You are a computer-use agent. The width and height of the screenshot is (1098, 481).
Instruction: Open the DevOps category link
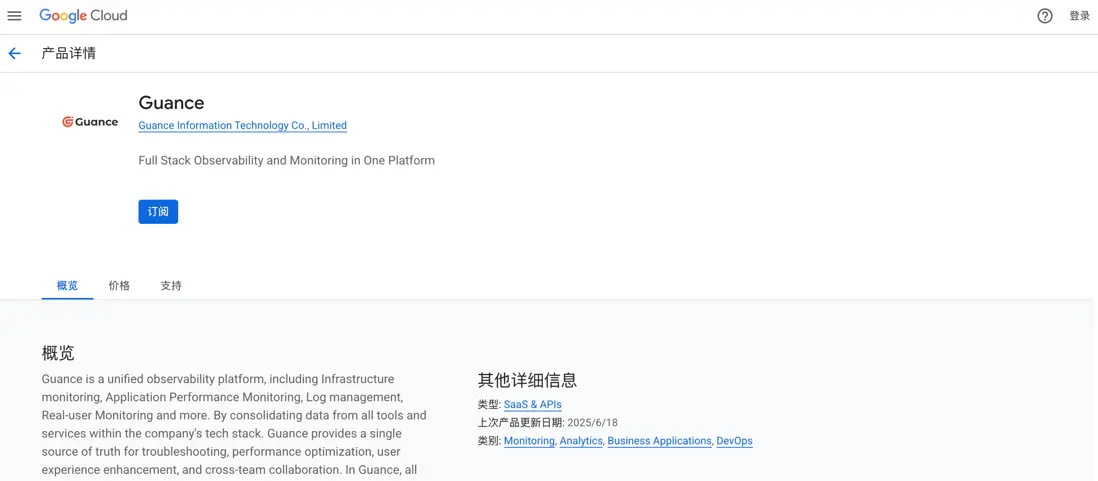734,441
